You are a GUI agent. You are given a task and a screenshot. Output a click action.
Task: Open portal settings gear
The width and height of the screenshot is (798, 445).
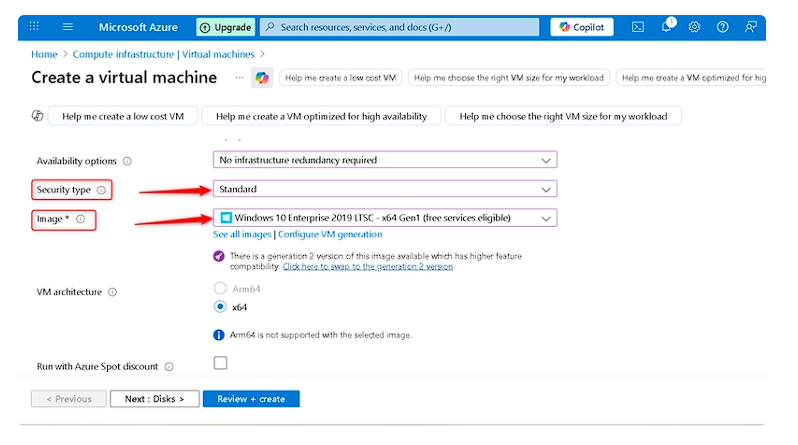tap(694, 27)
